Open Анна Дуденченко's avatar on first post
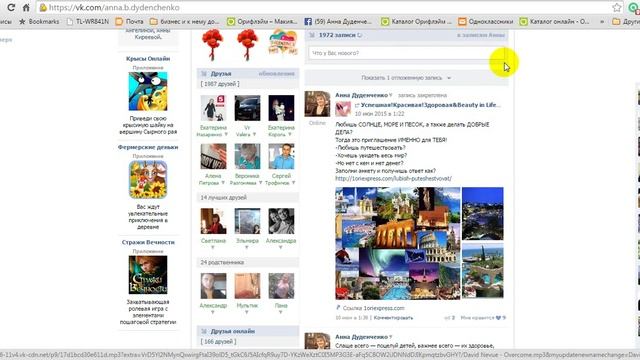This screenshot has height=360, width=640. [x=317, y=104]
